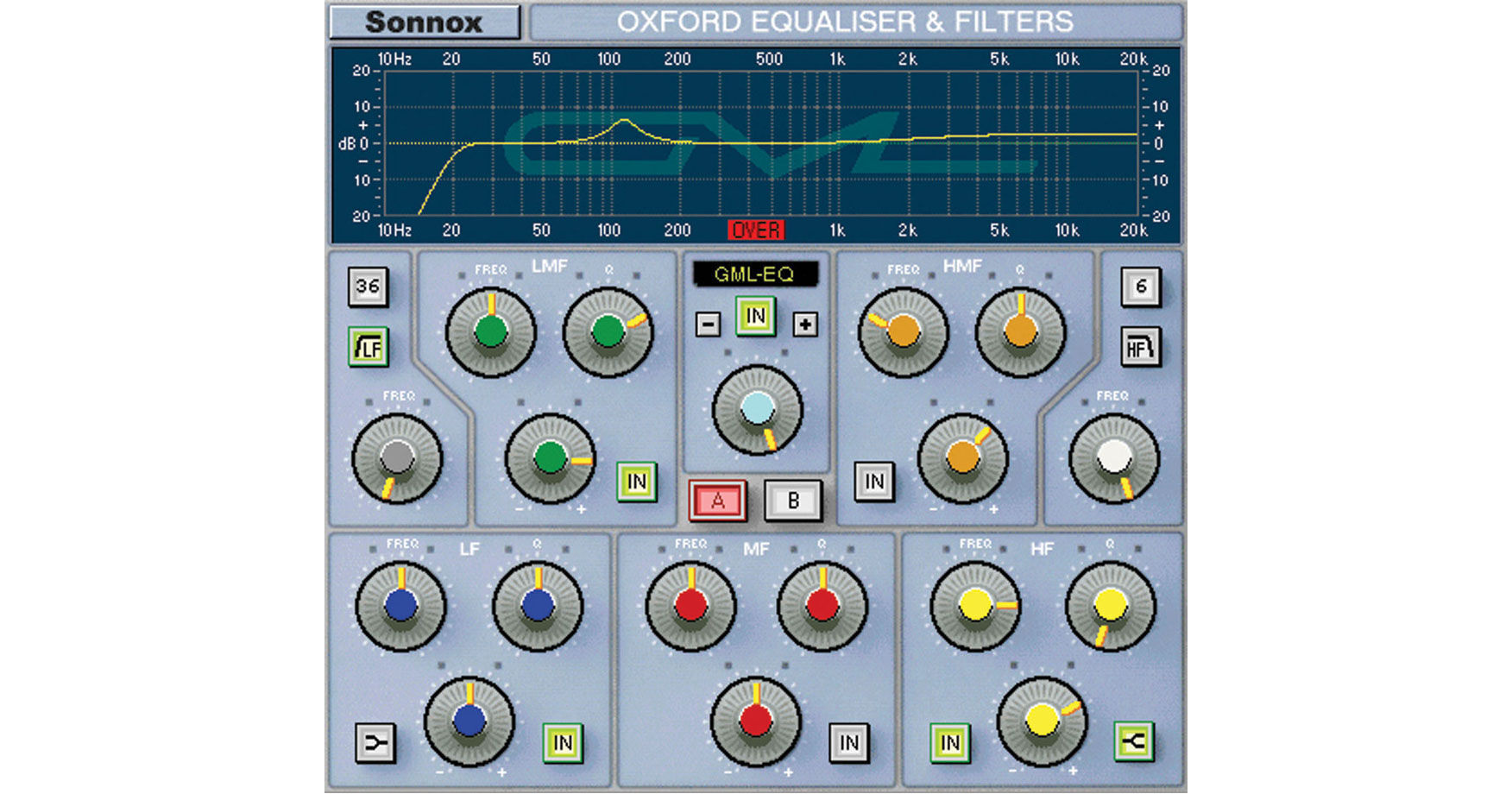Click the HF yellow Q knob
The height and width of the screenshot is (794, 1512).
pyautogui.click(x=1110, y=606)
